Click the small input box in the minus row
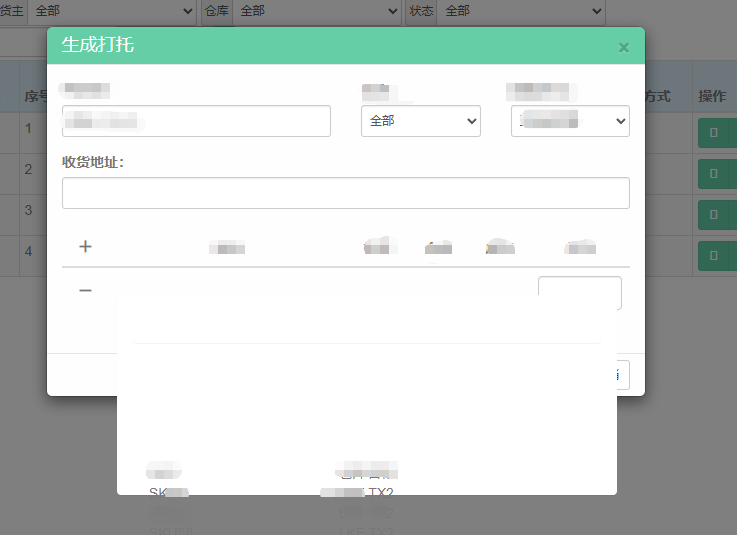This screenshot has width=737, height=535. (580, 292)
